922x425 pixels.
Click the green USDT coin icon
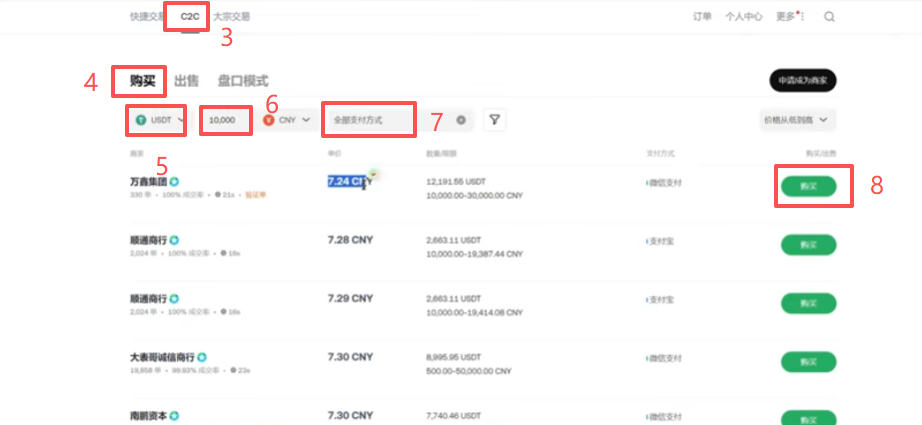(x=141, y=120)
